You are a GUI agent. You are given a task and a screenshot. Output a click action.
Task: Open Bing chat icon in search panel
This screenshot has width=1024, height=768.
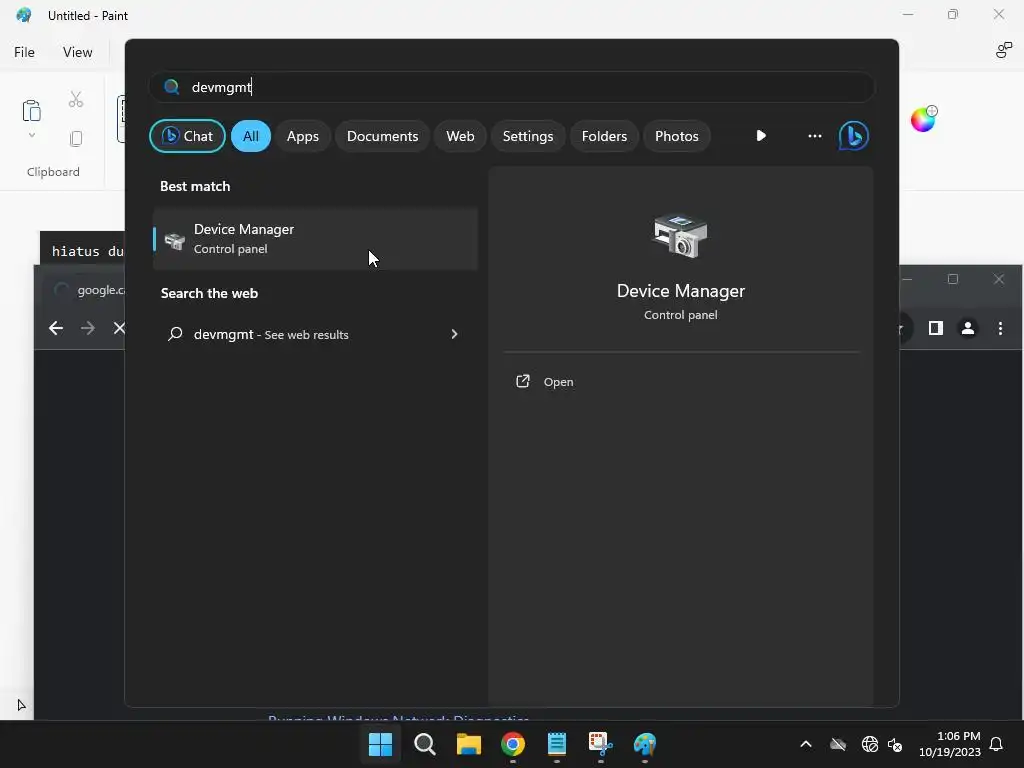coord(854,136)
